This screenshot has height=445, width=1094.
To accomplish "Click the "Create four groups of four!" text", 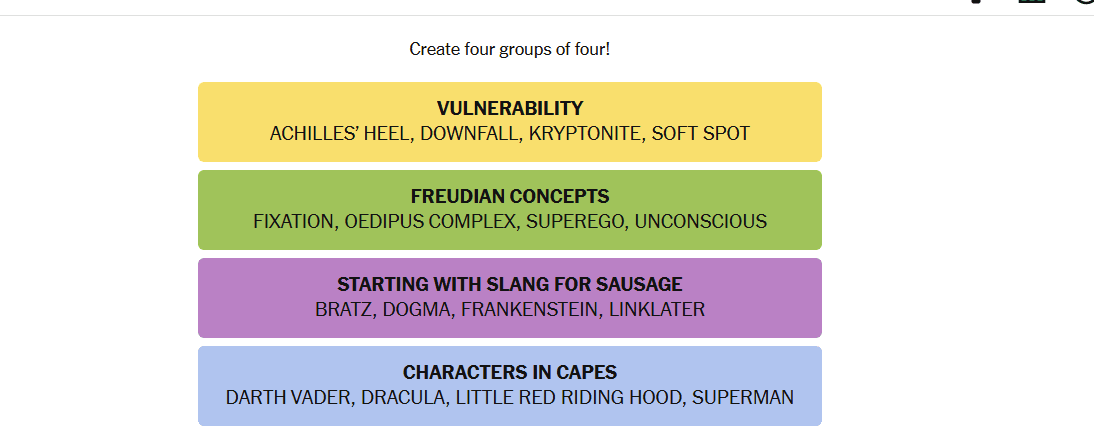I will point(509,49).
